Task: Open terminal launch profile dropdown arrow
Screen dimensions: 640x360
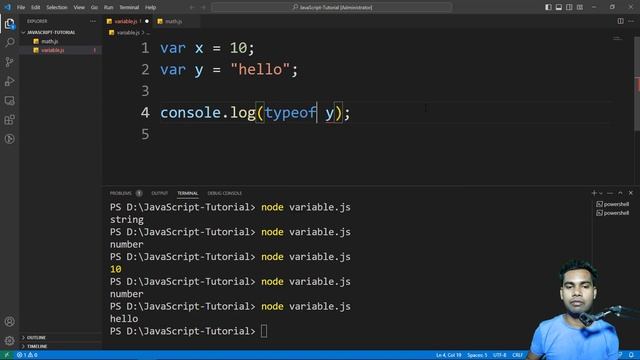Action: [600, 193]
